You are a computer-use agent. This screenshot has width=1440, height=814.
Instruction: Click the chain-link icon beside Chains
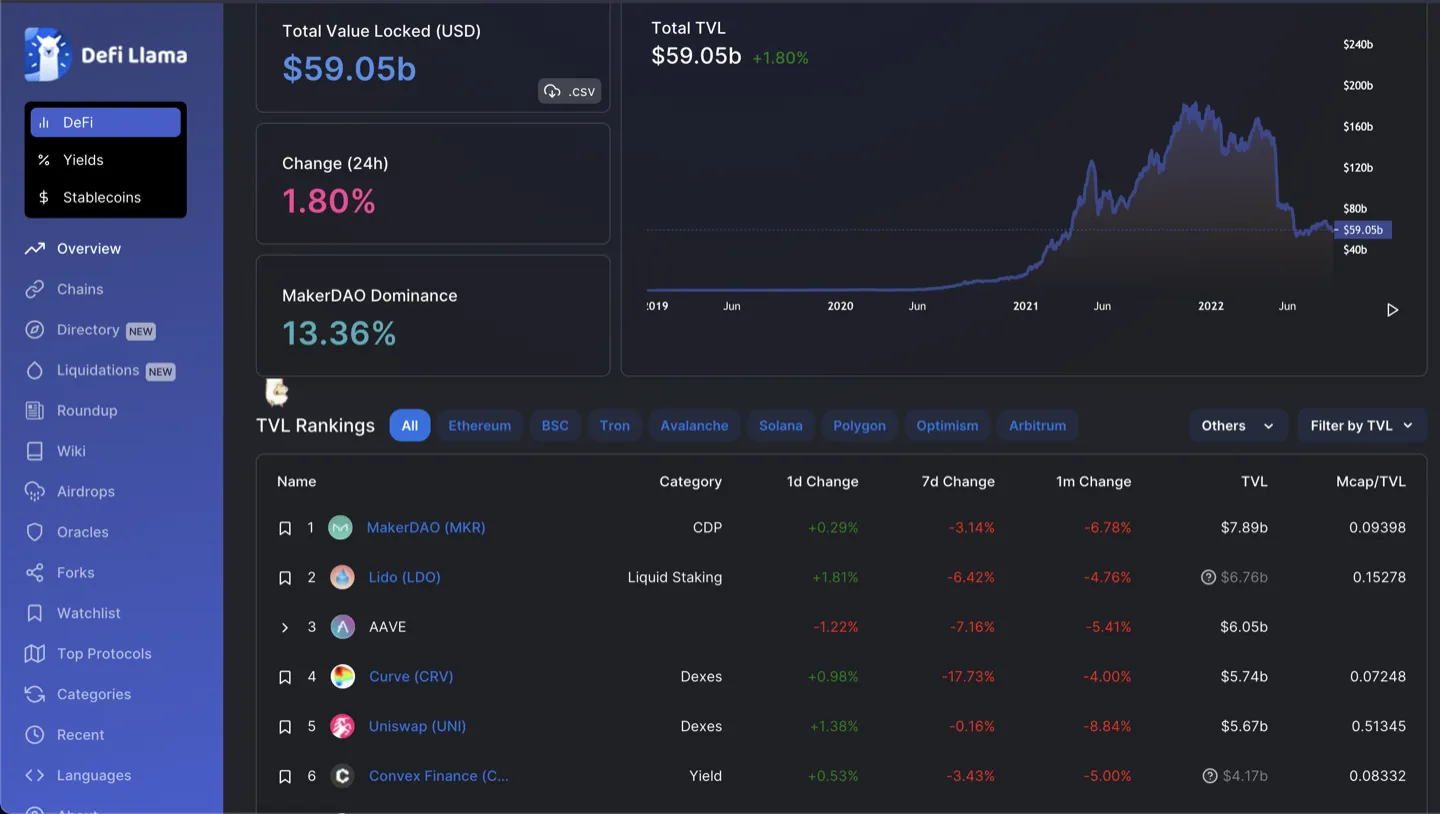pyautogui.click(x=35, y=289)
